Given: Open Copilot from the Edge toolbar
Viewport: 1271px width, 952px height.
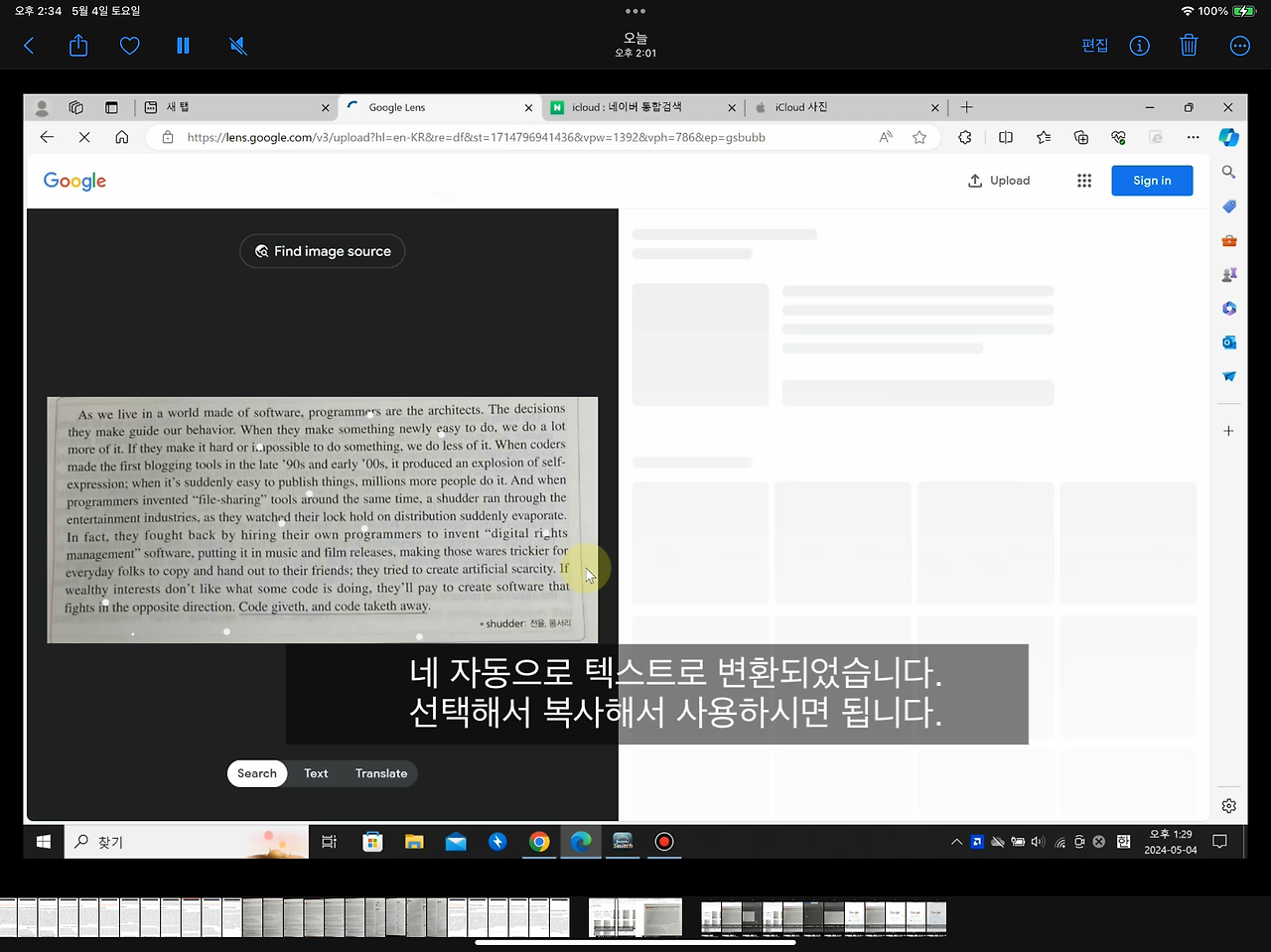Looking at the screenshot, I should 1229,137.
